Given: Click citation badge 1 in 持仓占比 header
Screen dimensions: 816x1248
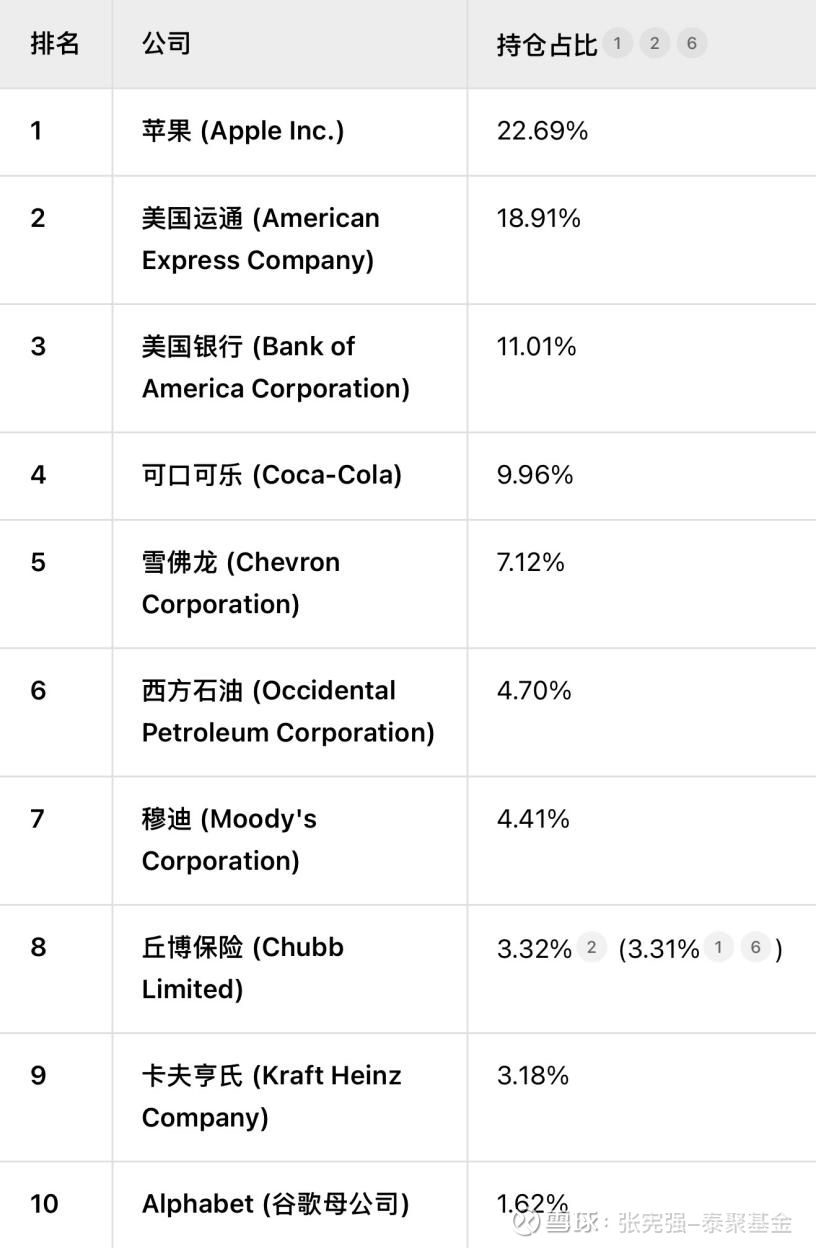Looking at the screenshot, I should click(618, 43).
